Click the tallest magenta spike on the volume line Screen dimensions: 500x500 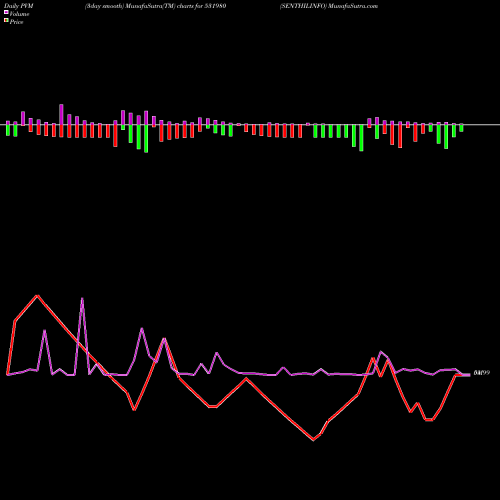point(82,299)
